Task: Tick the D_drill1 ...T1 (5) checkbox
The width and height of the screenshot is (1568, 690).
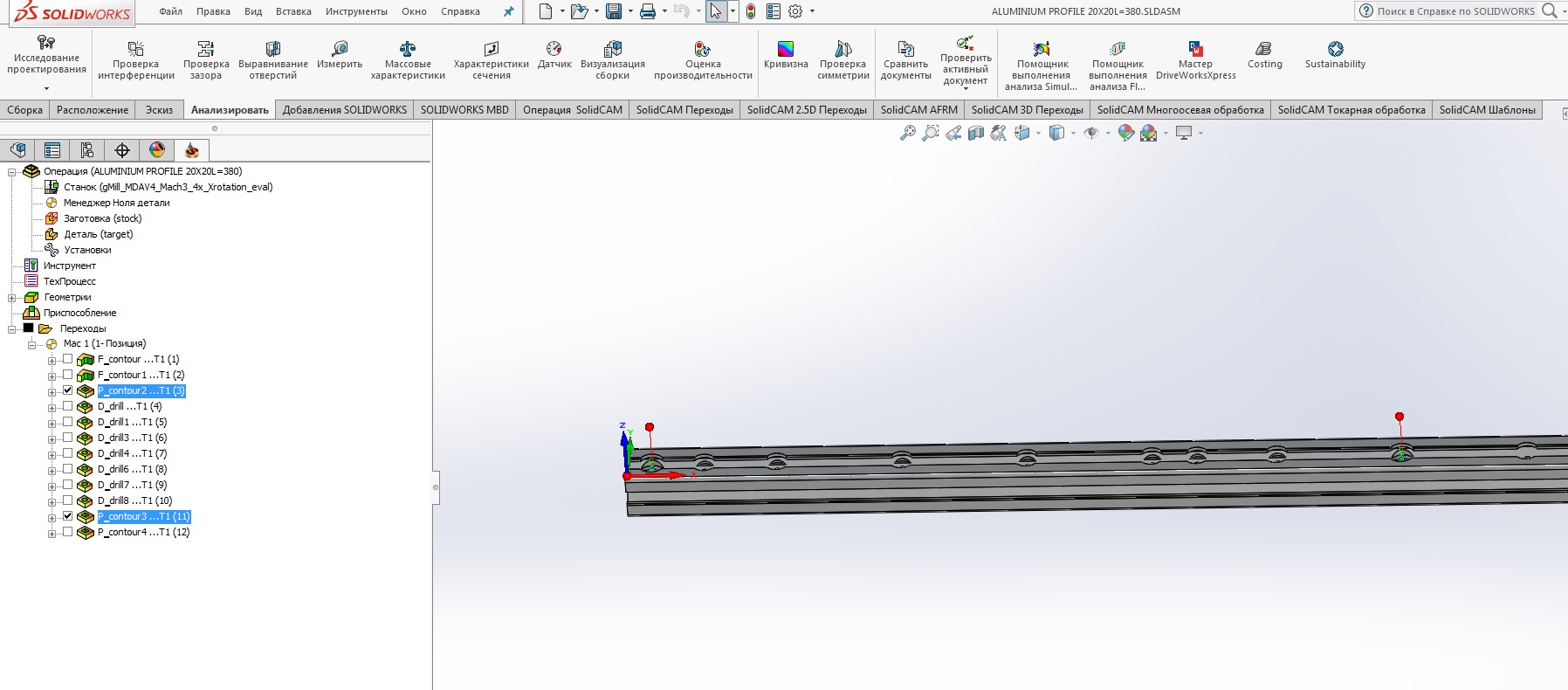Action: point(67,422)
